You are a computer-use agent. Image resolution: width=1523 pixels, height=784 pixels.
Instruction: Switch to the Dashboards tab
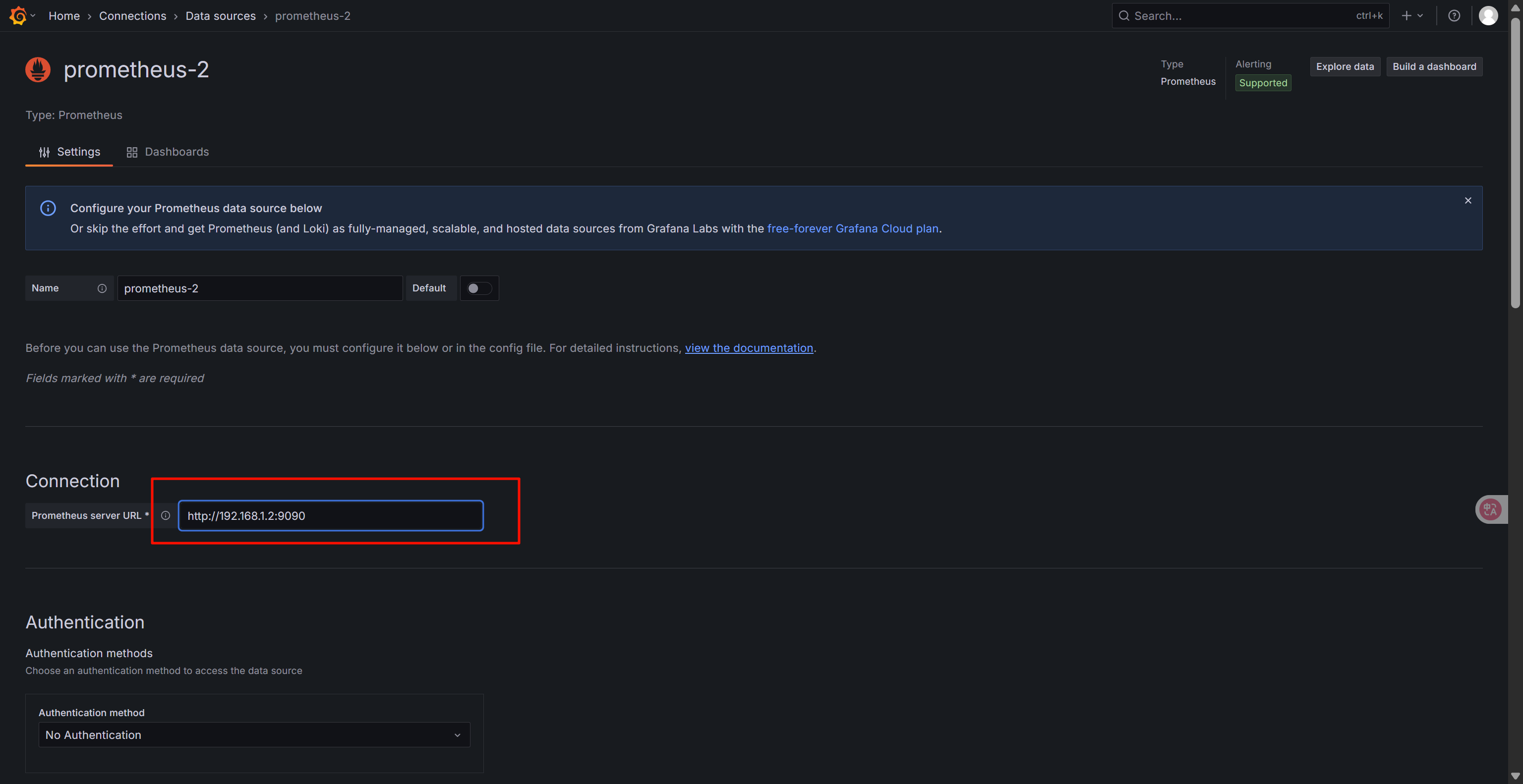coord(168,152)
